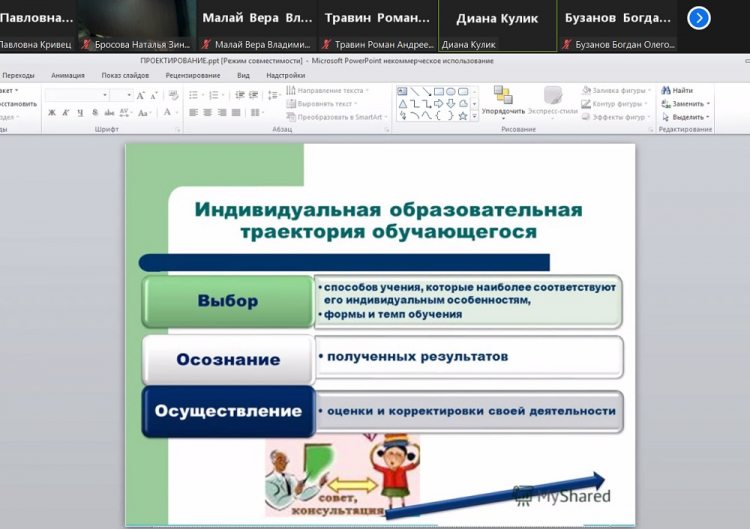The width and height of the screenshot is (750, 529).
Task: Select the right arrow shape in the gallery
Action: (x=438, y=103)
